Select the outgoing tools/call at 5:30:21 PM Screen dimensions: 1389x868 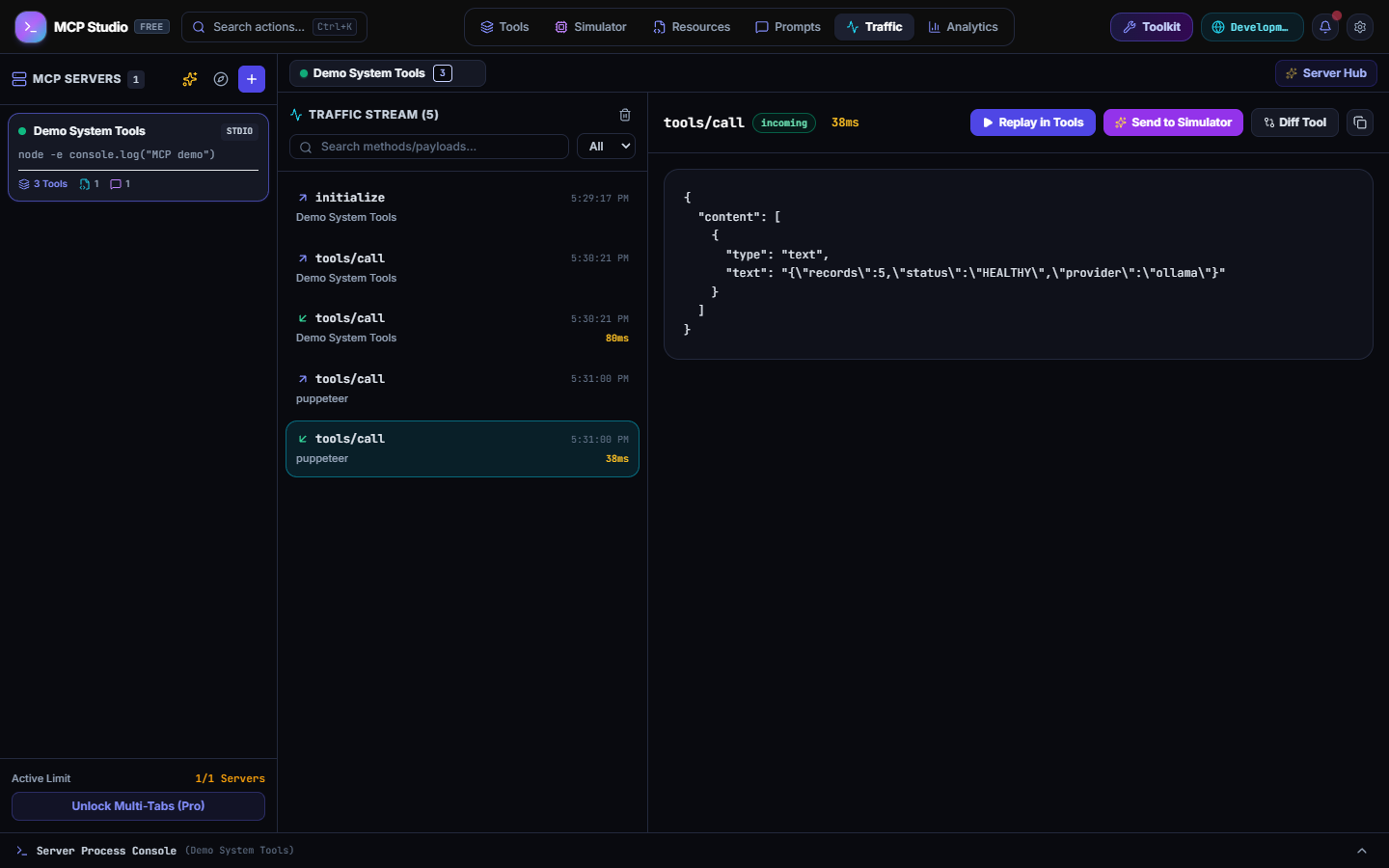click(x=462, y=268)
